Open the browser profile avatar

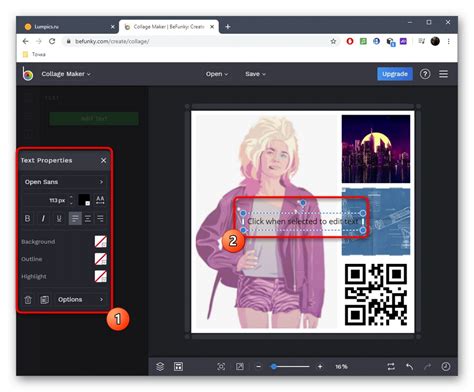pos(435,41)
